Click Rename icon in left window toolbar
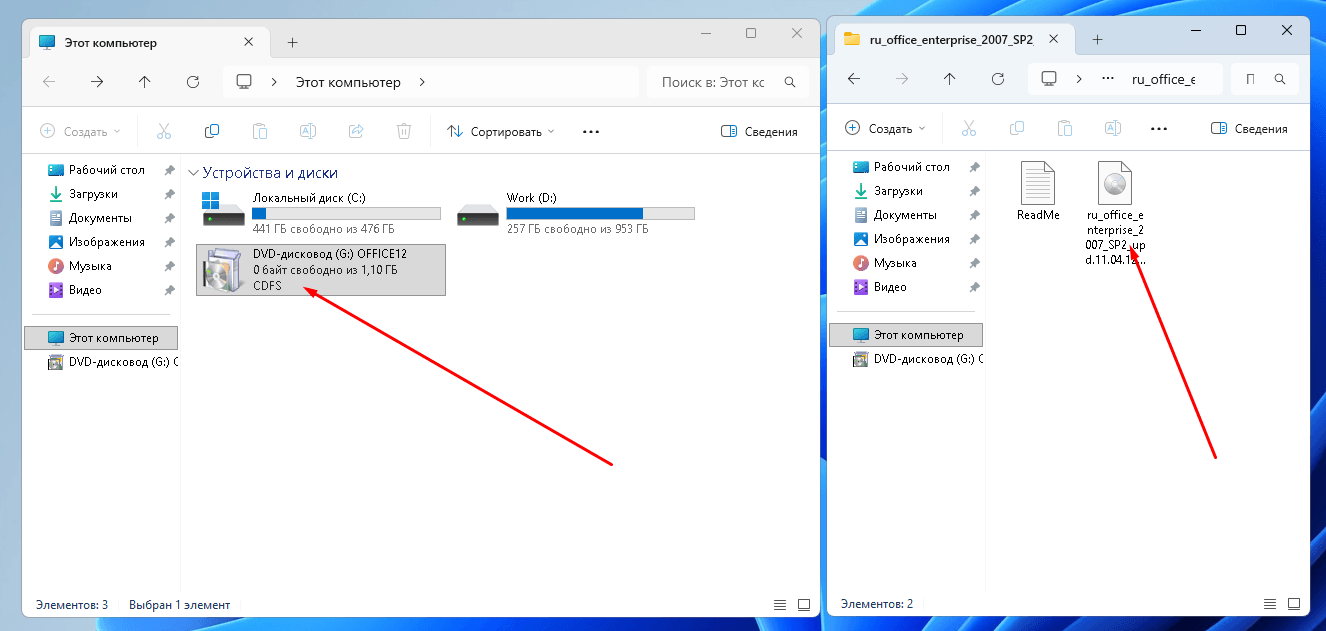Screen dimensions: 1326x631 [308, 131]
